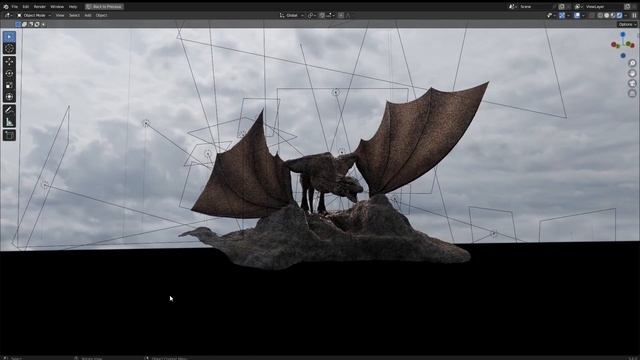Screen dimensions: 640x360
Task: Toggle snapping magnet icon
Action: click(x=322, y=16)
